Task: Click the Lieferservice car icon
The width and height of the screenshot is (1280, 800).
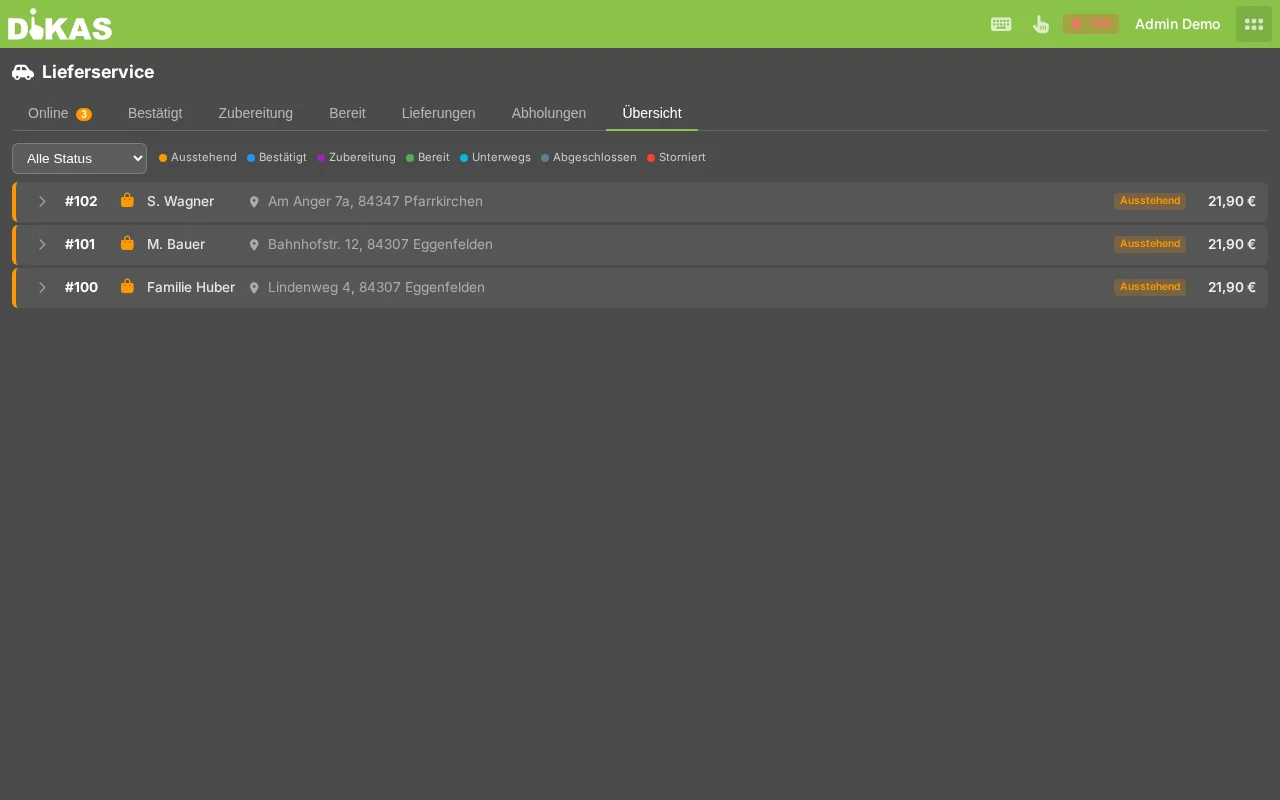Action: pos(23,72)
